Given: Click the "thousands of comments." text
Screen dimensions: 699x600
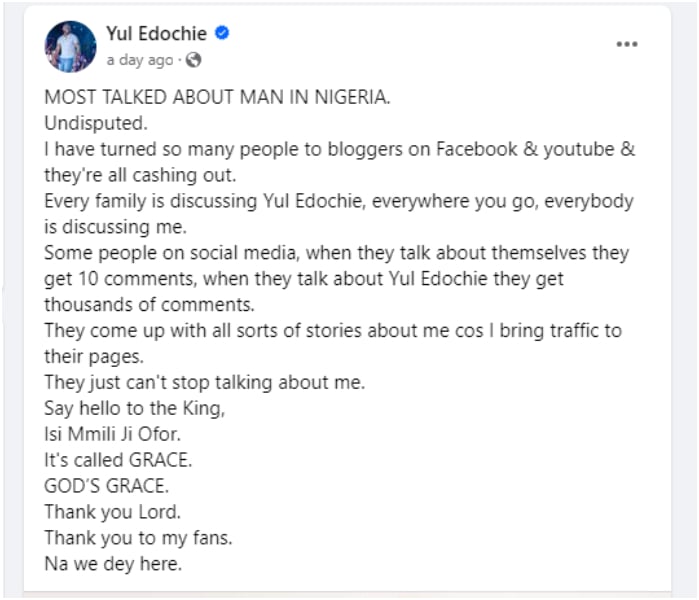Looking at the screenshot, I should click(x=135, y=304).
